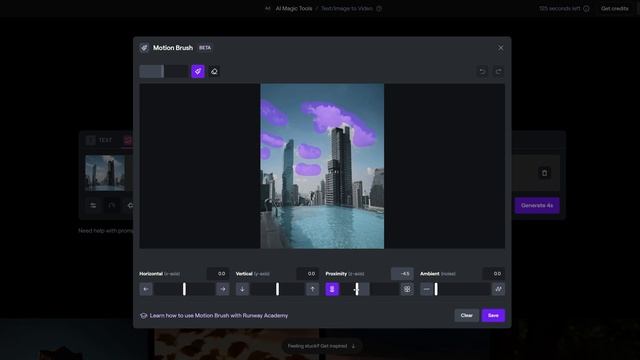Click the vertical up arrow button
The height and width of the screenshot is (360, 640).
pyautogui.click(x=313, y=289)
